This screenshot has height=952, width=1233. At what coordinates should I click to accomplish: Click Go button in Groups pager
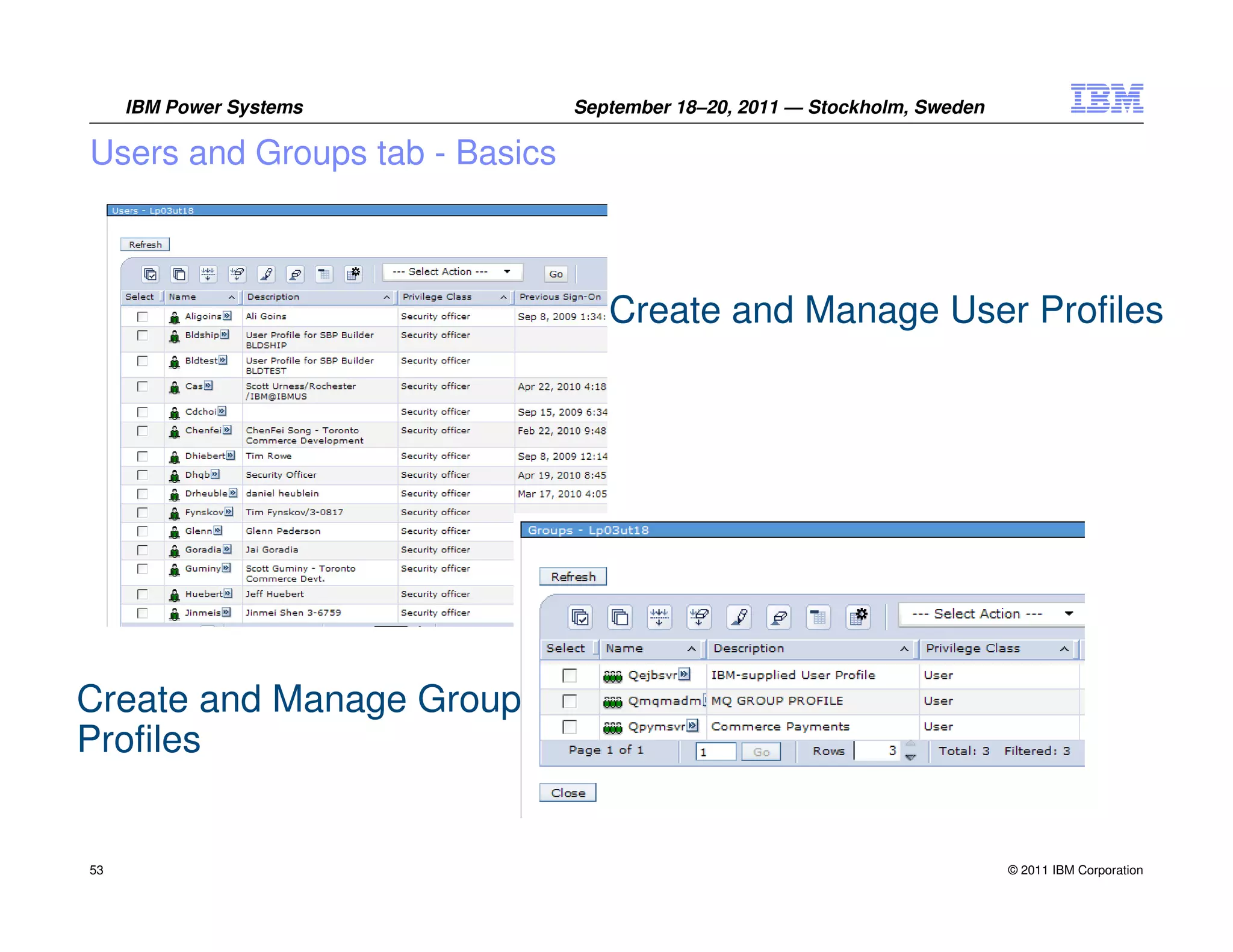(x=761, y=752)
